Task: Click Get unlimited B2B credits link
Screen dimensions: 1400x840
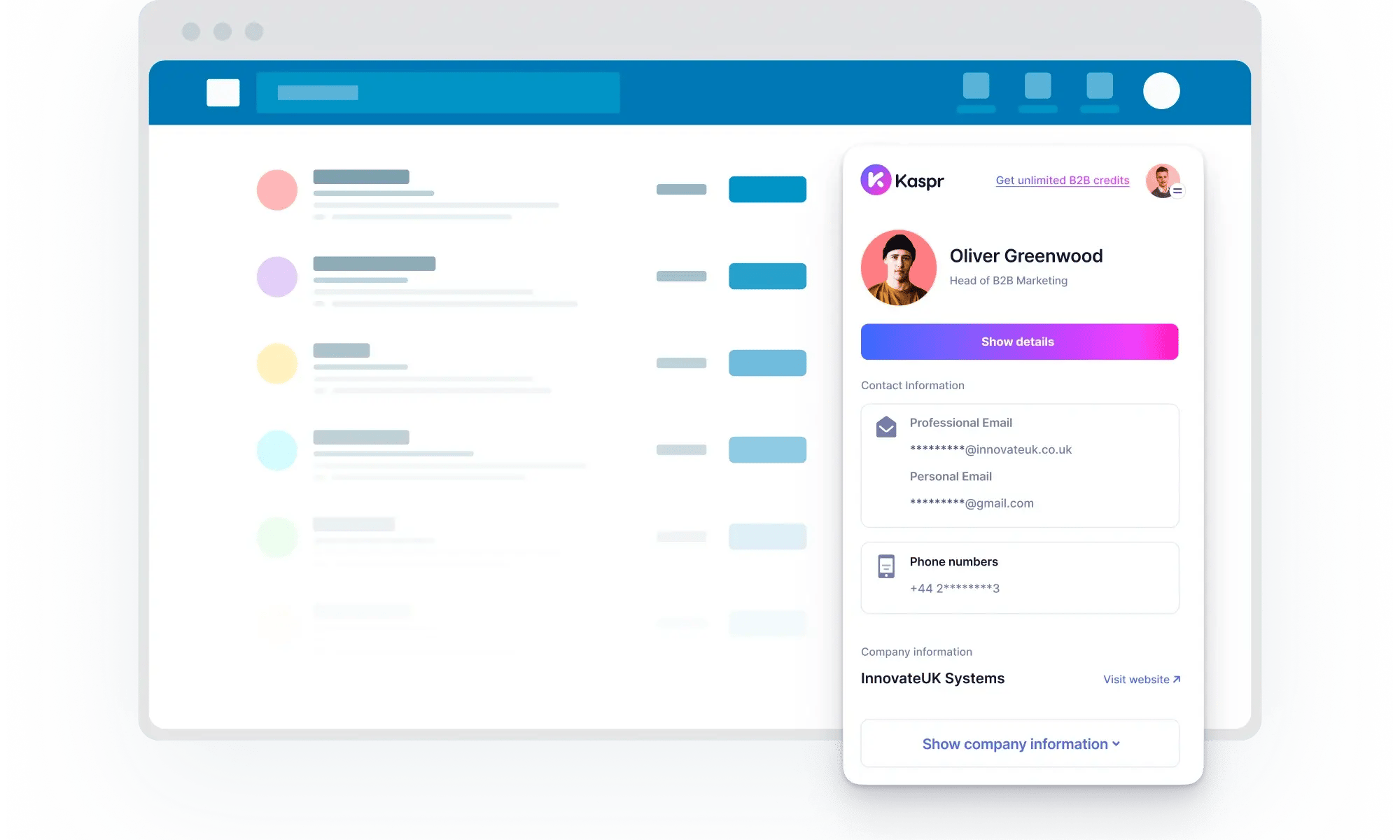Action: click(1062, 180)
